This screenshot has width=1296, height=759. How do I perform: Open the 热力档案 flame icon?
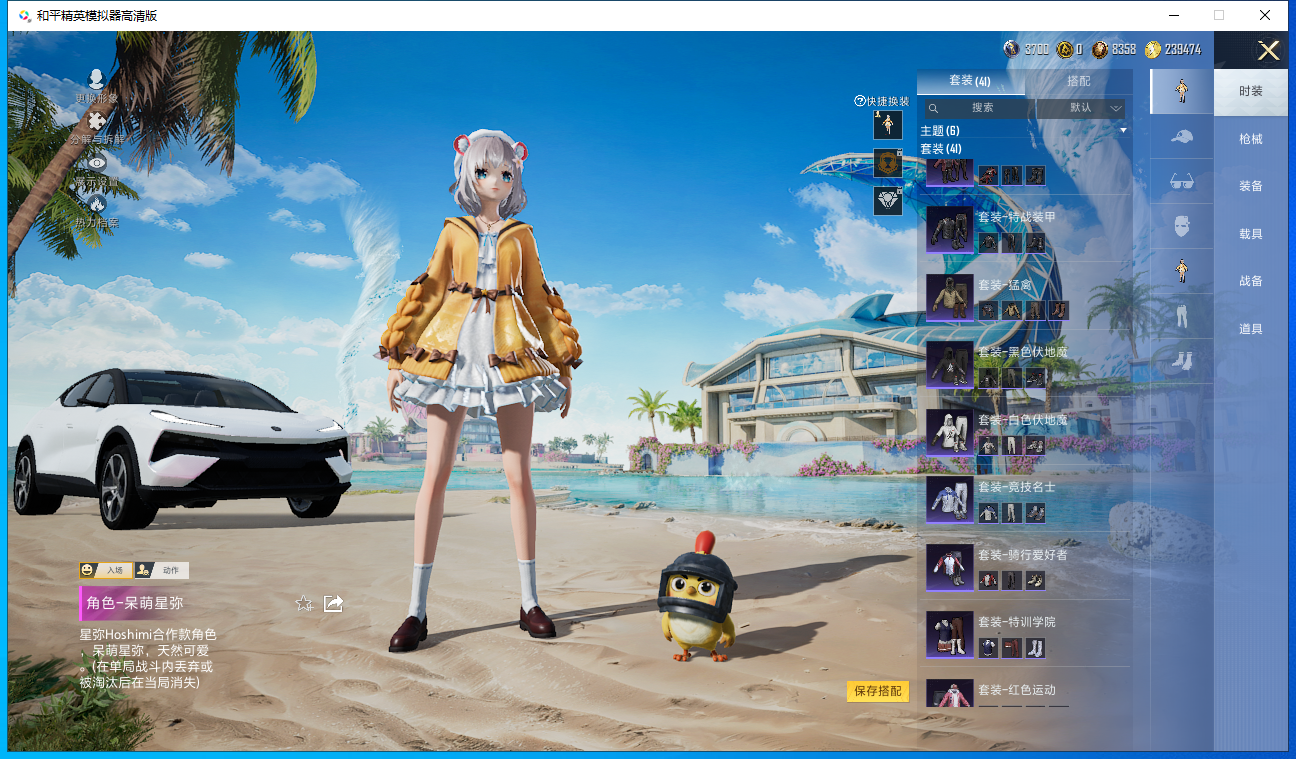pyautogui.click(x=97, y=203)
